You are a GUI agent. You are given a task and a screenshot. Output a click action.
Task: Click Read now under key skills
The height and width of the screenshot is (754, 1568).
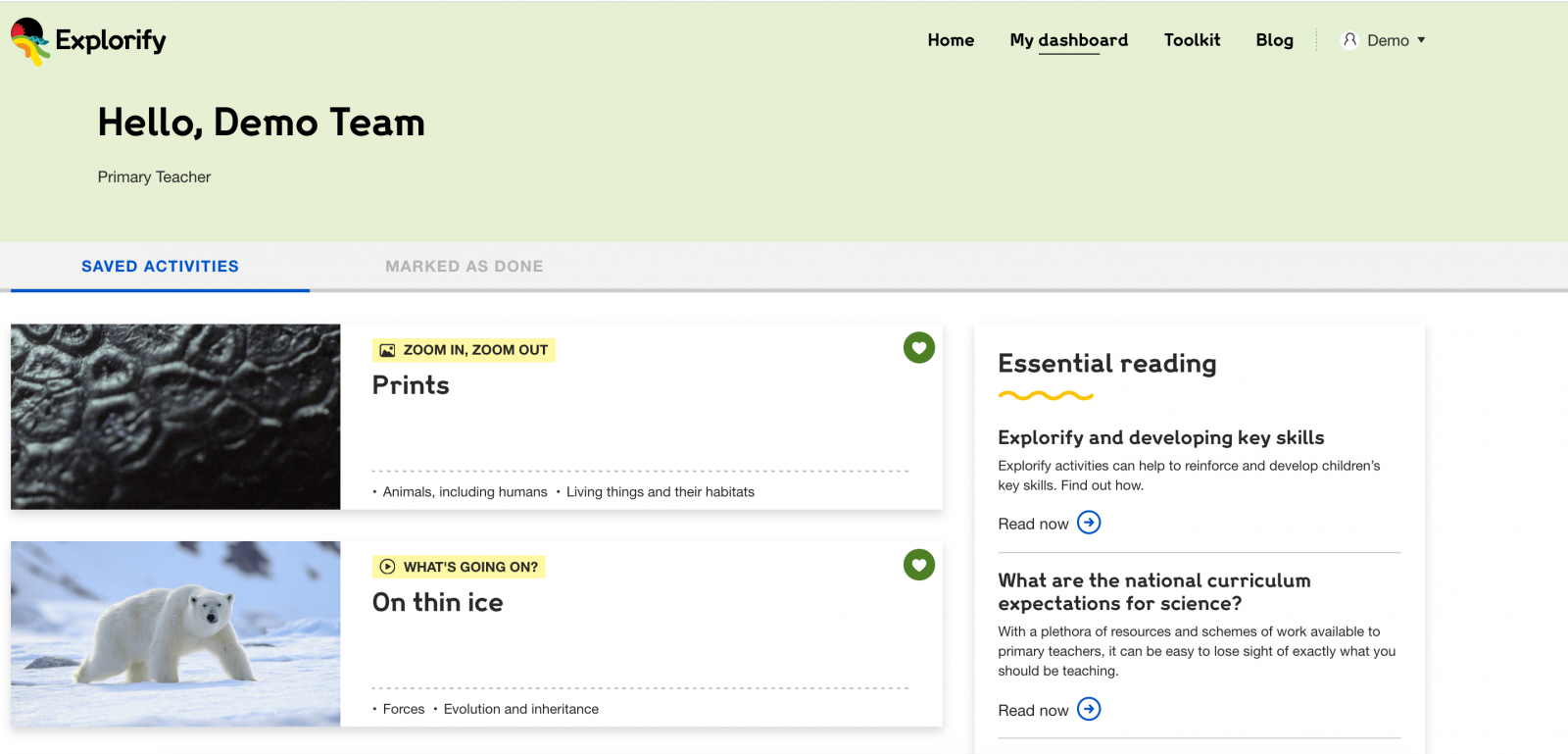1033,524
